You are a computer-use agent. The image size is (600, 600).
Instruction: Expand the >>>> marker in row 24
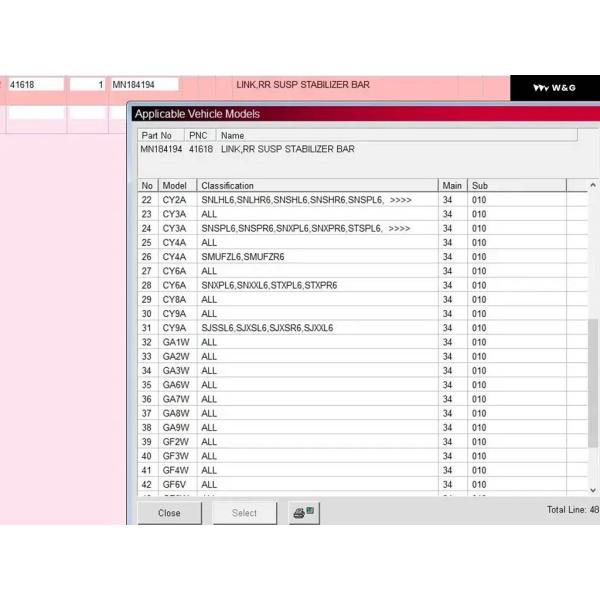[400, 228]
